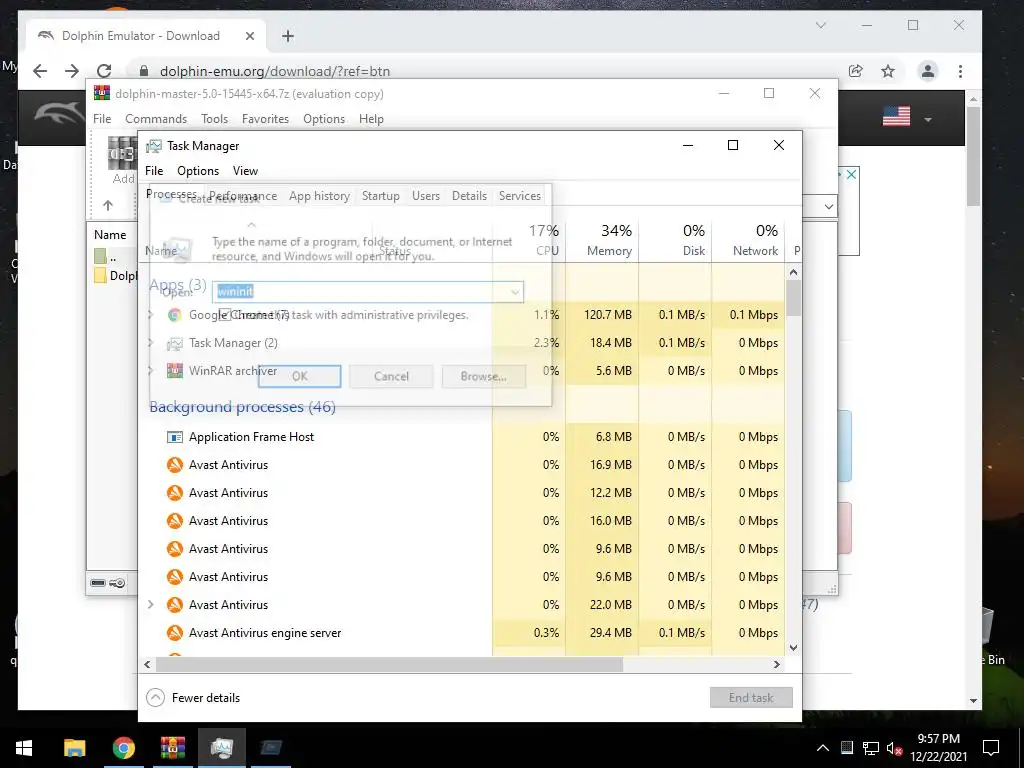Click the End task button
The width and height of the screenshot is (1024, 768).
coord(751,697)
